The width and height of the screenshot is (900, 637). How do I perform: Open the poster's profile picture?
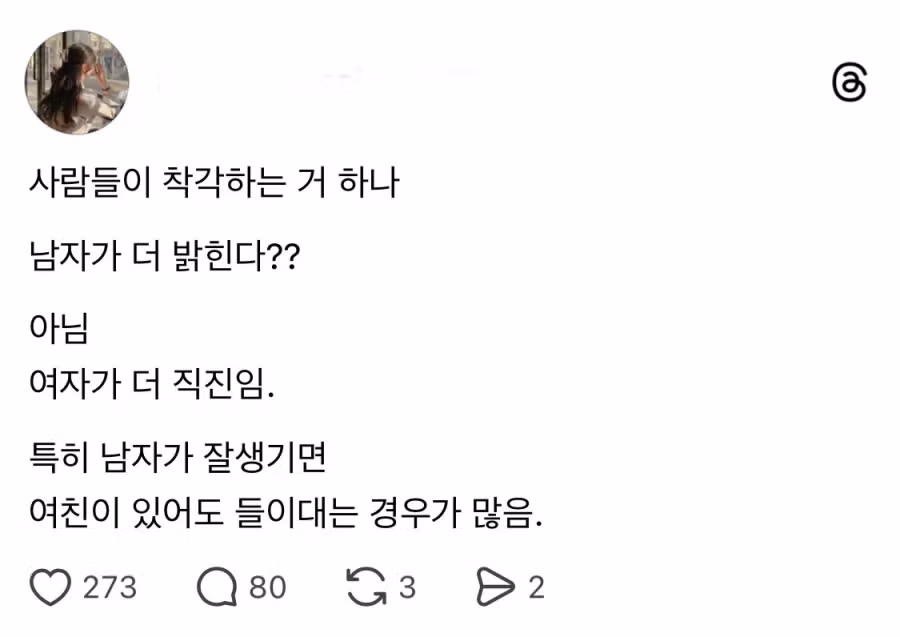pyautogui.click(x=77, y=82)
